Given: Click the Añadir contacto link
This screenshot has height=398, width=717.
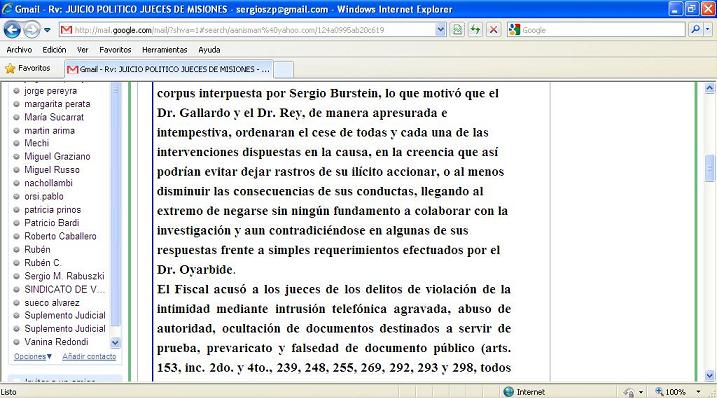Looking at the screenshot, I should coord(89,356).
